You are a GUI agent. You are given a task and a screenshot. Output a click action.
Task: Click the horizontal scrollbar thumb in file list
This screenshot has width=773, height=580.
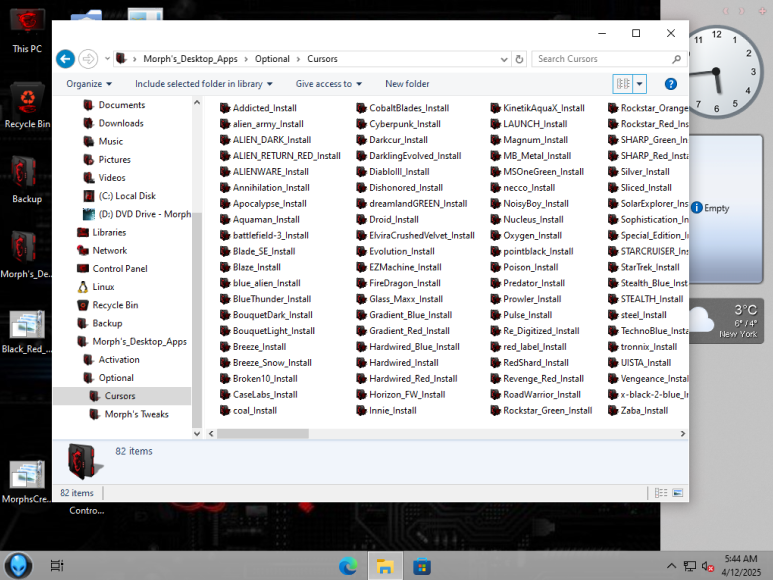[263, 434]
